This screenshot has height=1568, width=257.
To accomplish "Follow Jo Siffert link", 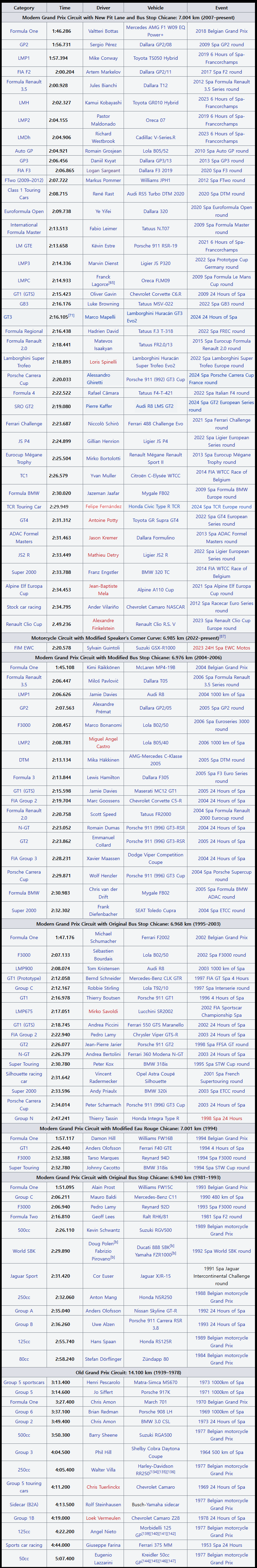I will 104,1392.
